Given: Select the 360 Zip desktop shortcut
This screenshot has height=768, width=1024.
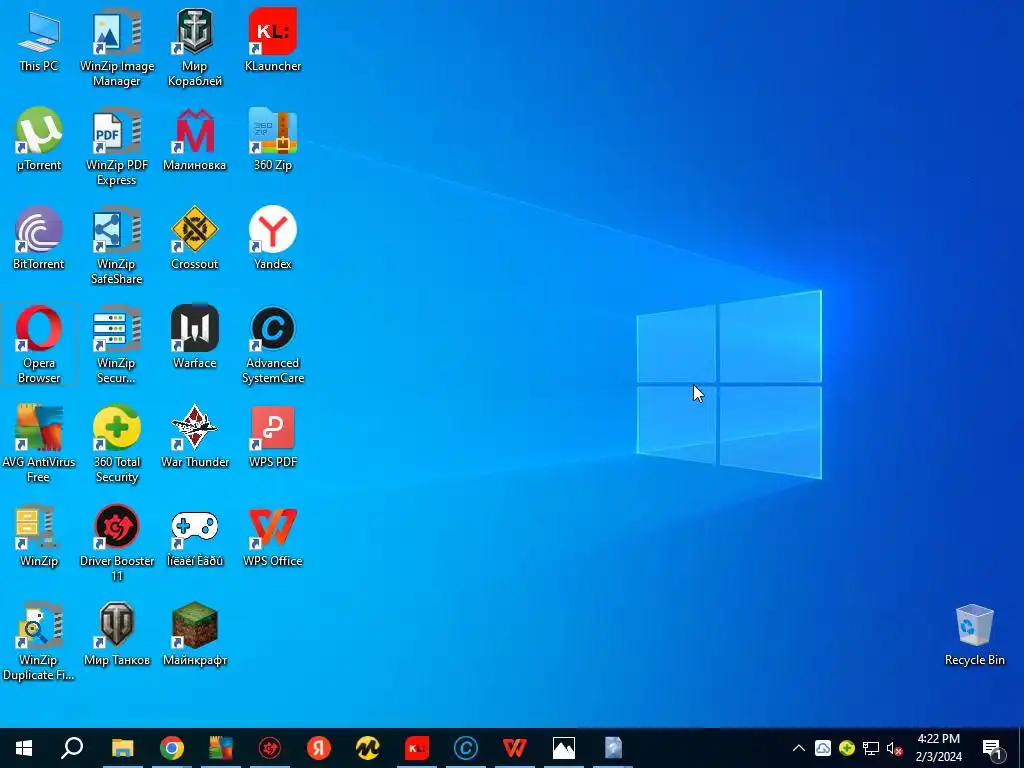Looking at the screenshot, I should pos(273,140).
